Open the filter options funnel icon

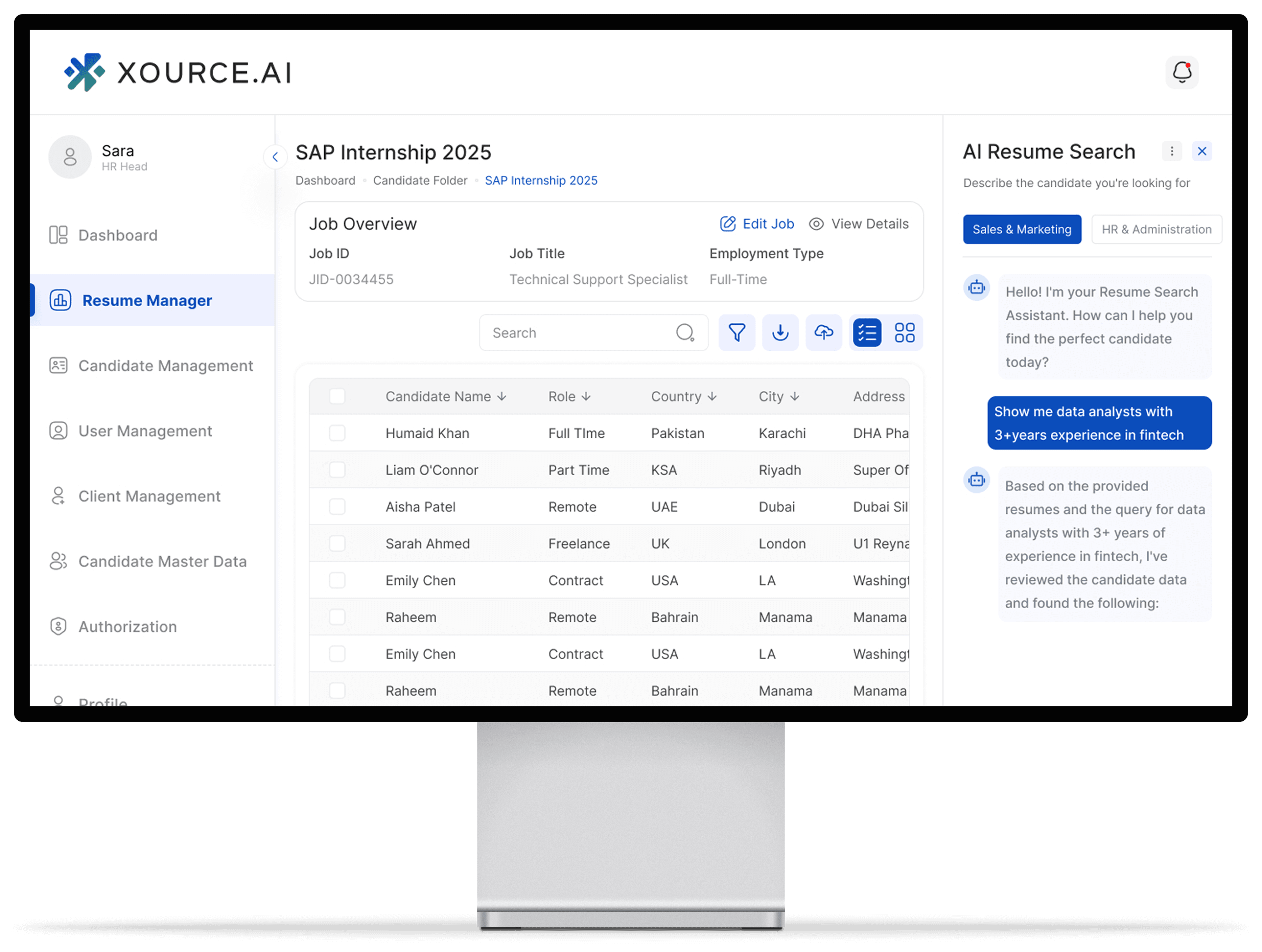[736, 333]
